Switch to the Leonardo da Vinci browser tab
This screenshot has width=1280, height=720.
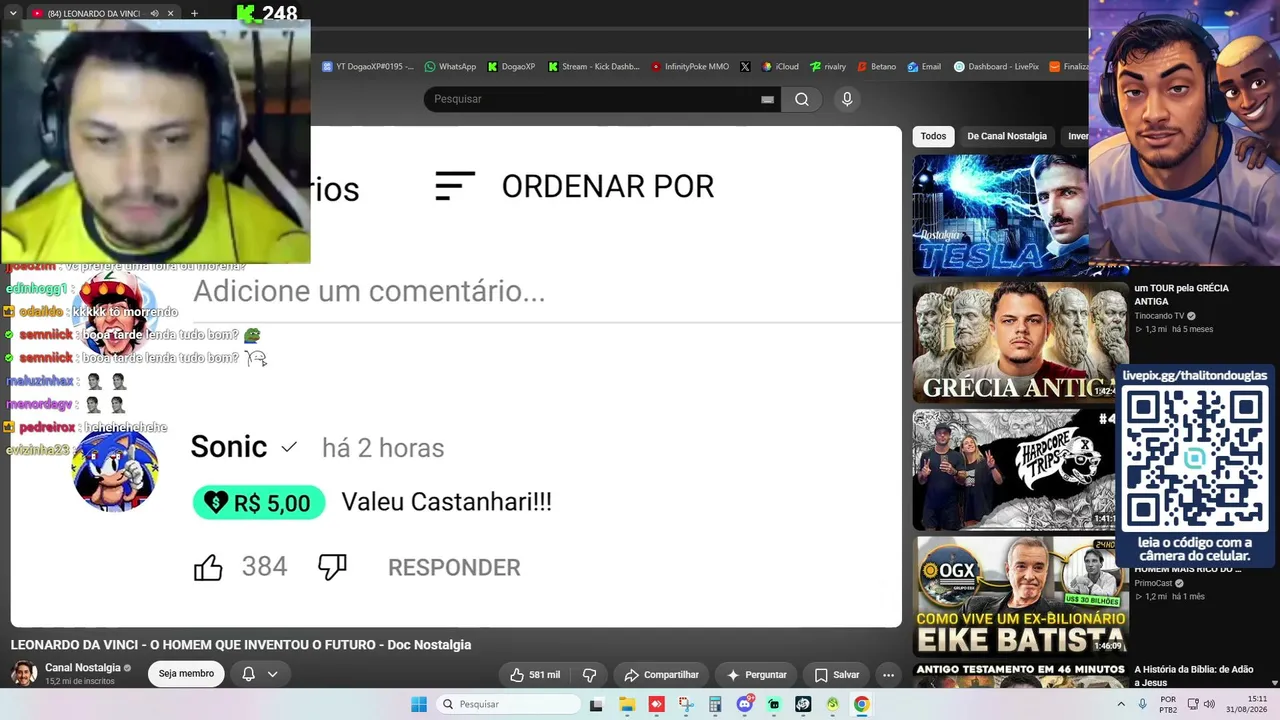tap(90, 13)
